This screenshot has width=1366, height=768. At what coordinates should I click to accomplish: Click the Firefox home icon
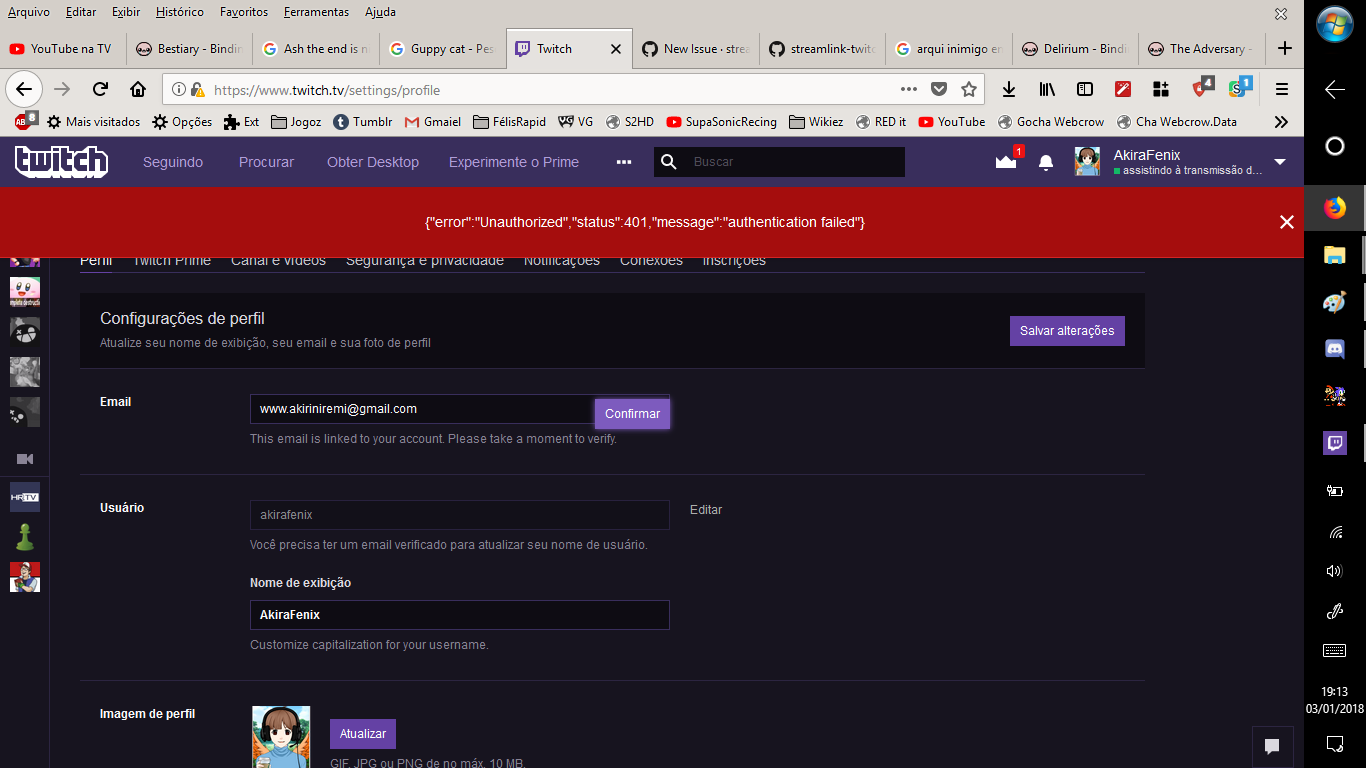pyautogui.click(x=138, y=89)
